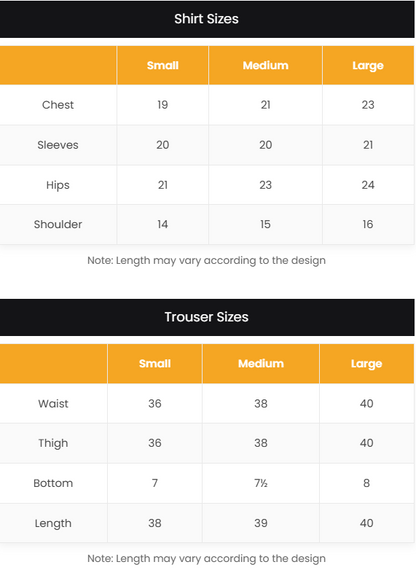416x570 pixels.
Task: Click the Waist row label
Action: (x=53, y=404)
